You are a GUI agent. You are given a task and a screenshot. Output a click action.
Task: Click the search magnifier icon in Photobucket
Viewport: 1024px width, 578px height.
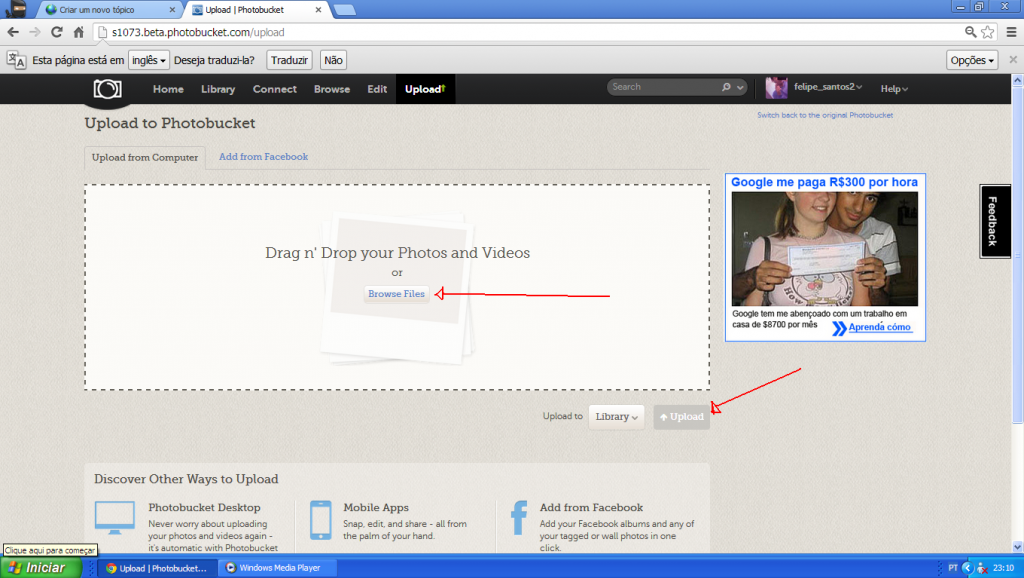click(726, 87)
